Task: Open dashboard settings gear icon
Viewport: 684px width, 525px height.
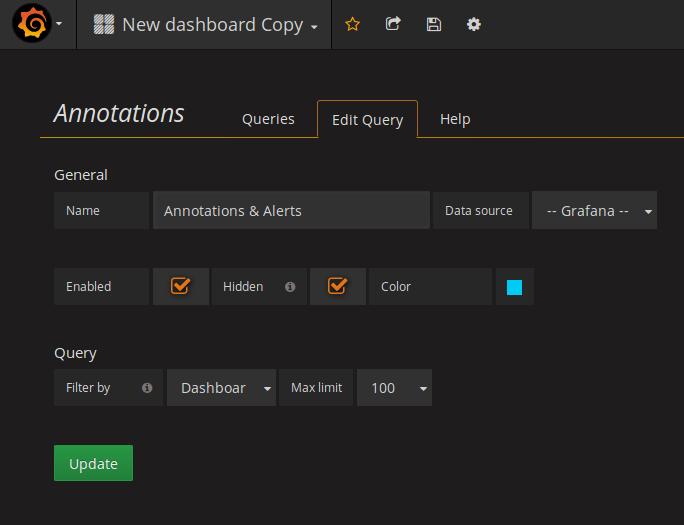Action: [474, 24]
